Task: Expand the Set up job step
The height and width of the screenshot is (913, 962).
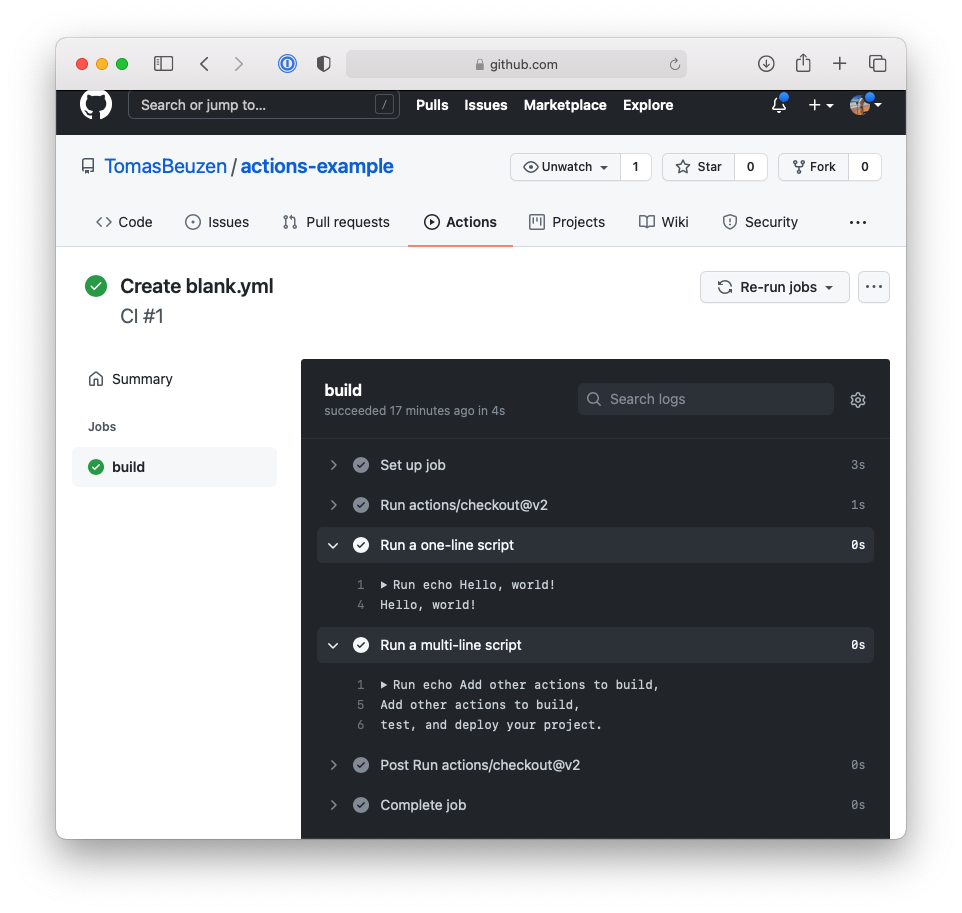Action: point(333,465)
